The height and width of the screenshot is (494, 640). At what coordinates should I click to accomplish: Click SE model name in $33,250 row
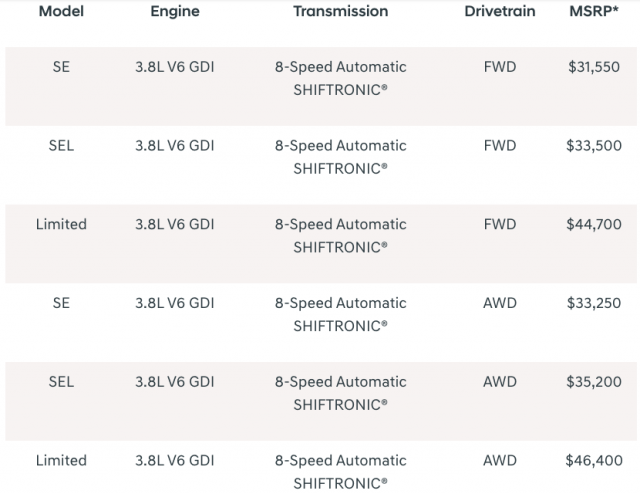pos(61,303)
